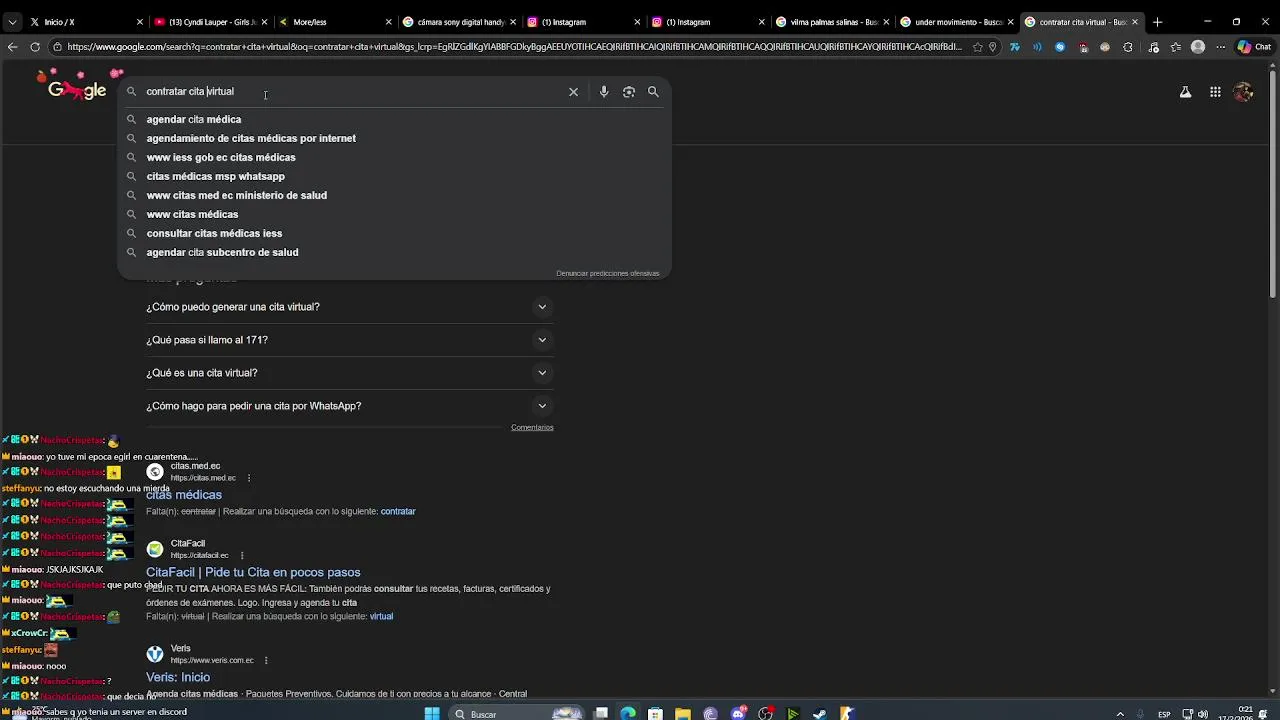Open the 'Veris: Inicio' result
This screenshot has height=720, width=1280.
pos(178,677)
